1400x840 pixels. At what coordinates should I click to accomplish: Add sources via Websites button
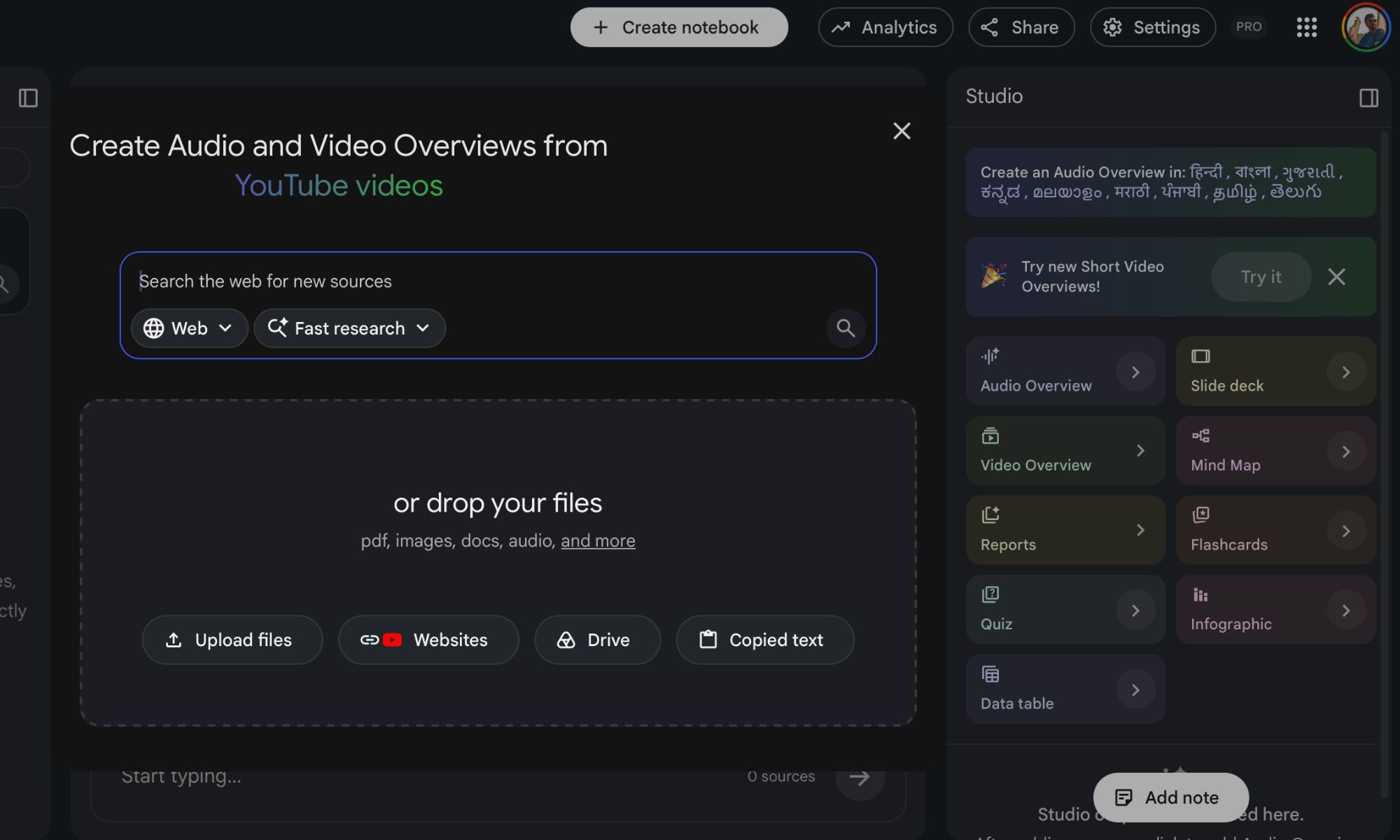[428, 640]
